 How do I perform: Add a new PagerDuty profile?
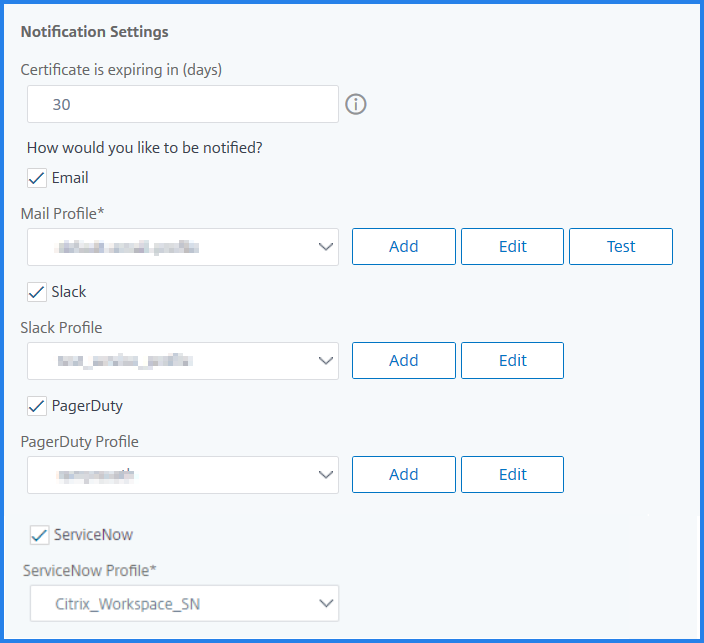[404, 475]
